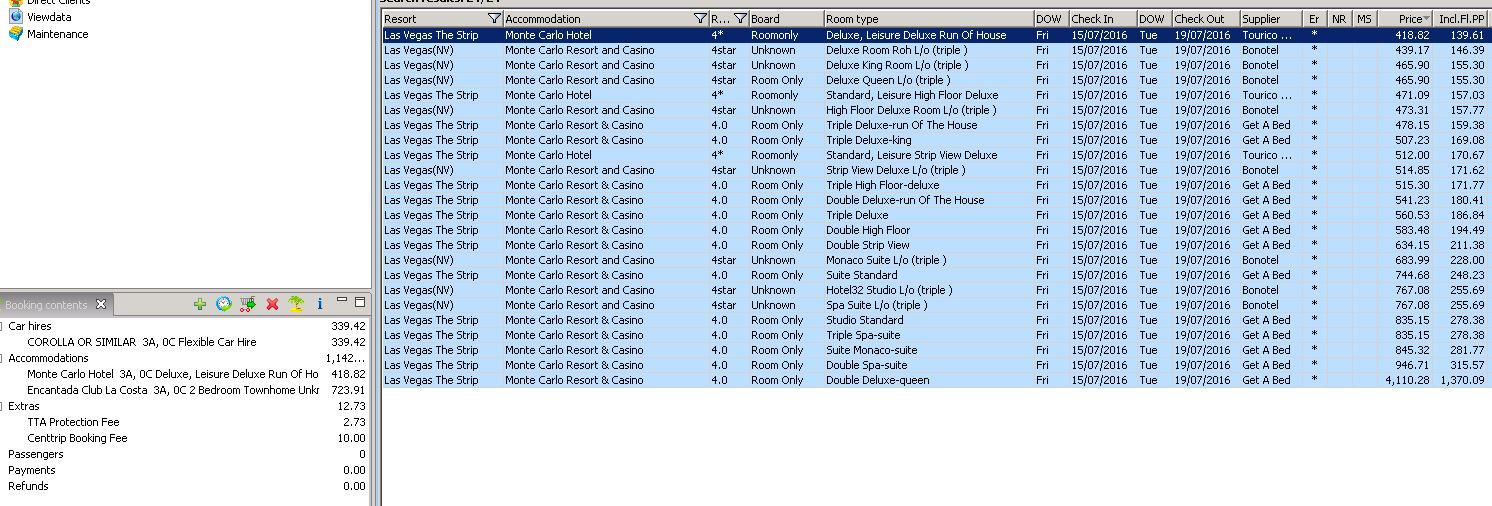Select the Deluxe Room Roh L/o (triple) row
Screen dimensions: 1492x506
point(937,50)
